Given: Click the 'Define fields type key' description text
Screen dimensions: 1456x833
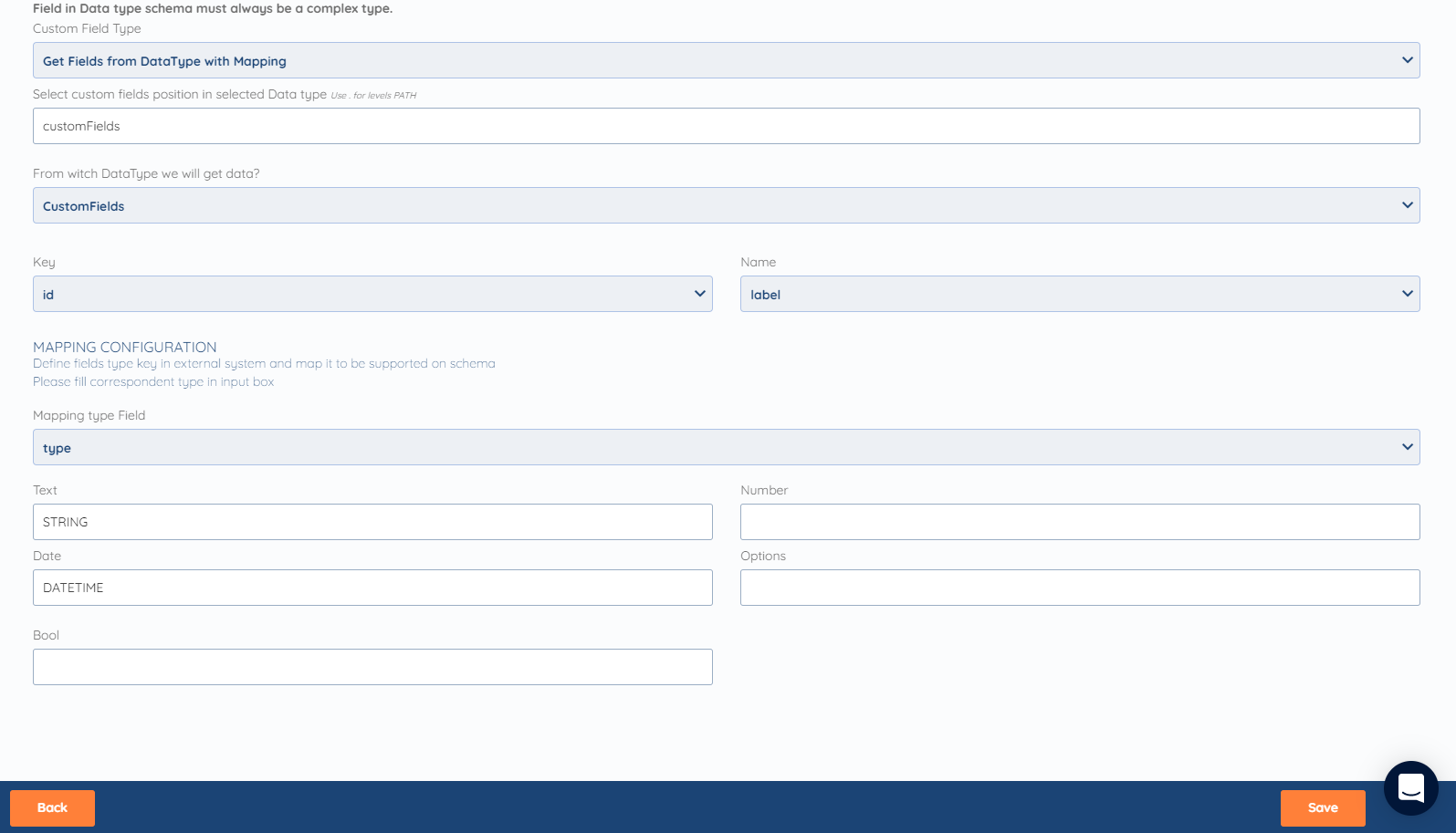Looking at the screenshot, I should 264,363.
